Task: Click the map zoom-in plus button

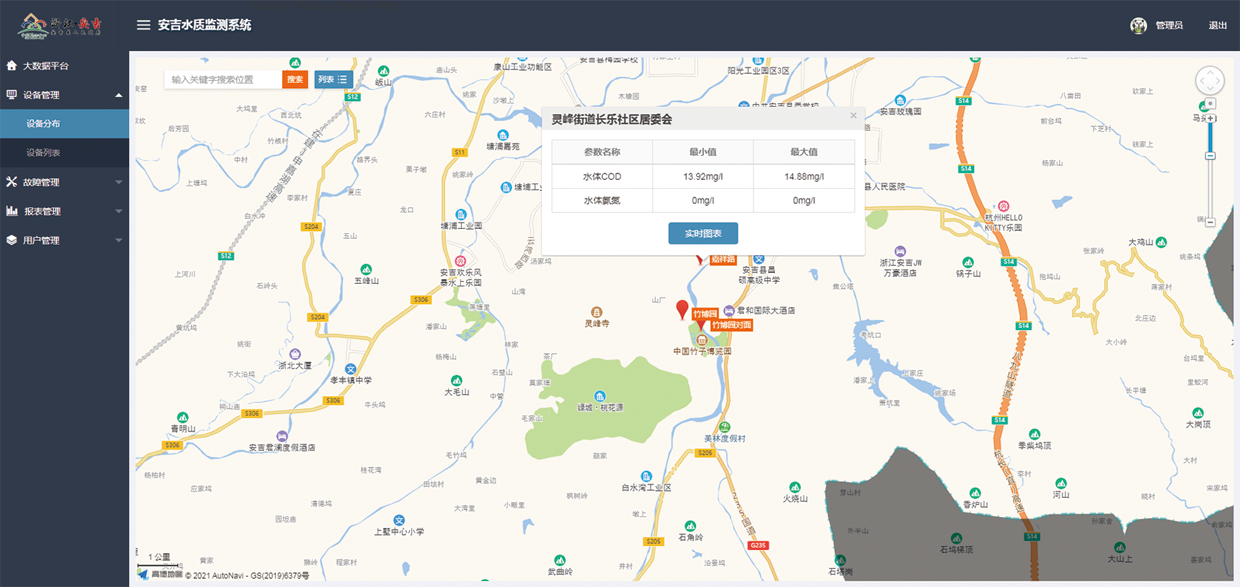Action: pyautogui.click(x=1210, y=119)
